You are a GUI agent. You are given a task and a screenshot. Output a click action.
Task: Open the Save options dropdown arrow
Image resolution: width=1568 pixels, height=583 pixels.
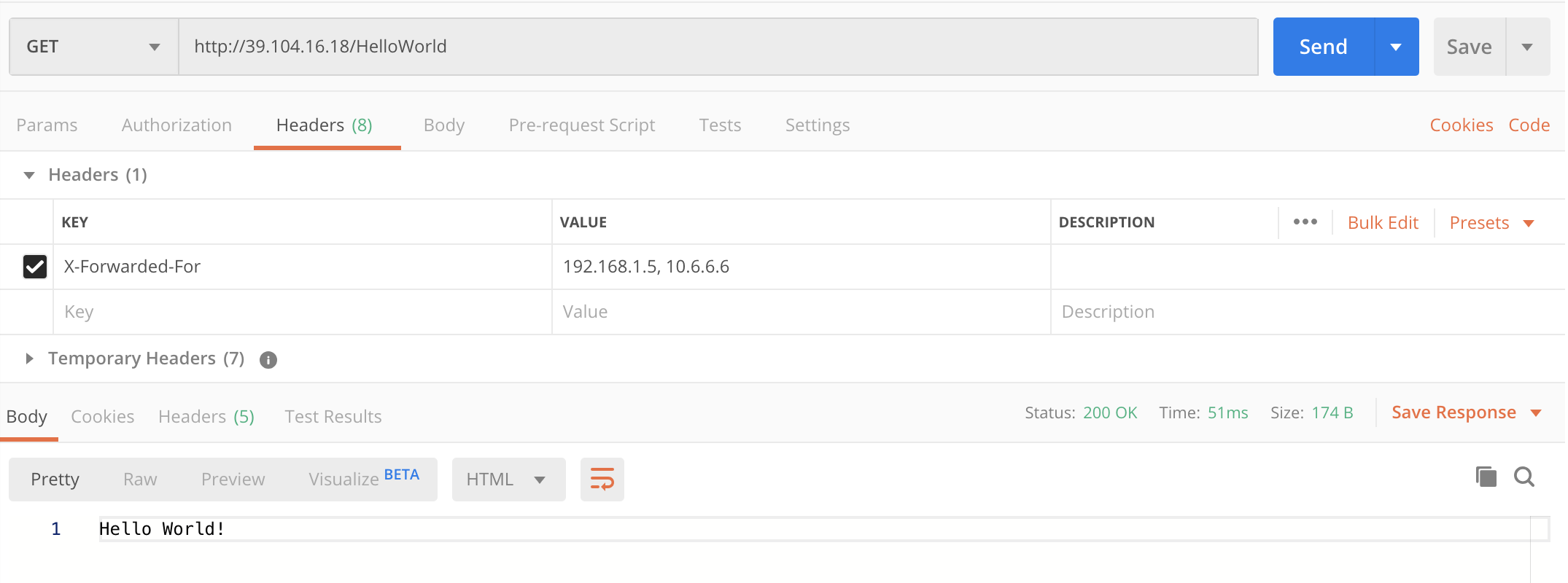[x=1527, y=47]
